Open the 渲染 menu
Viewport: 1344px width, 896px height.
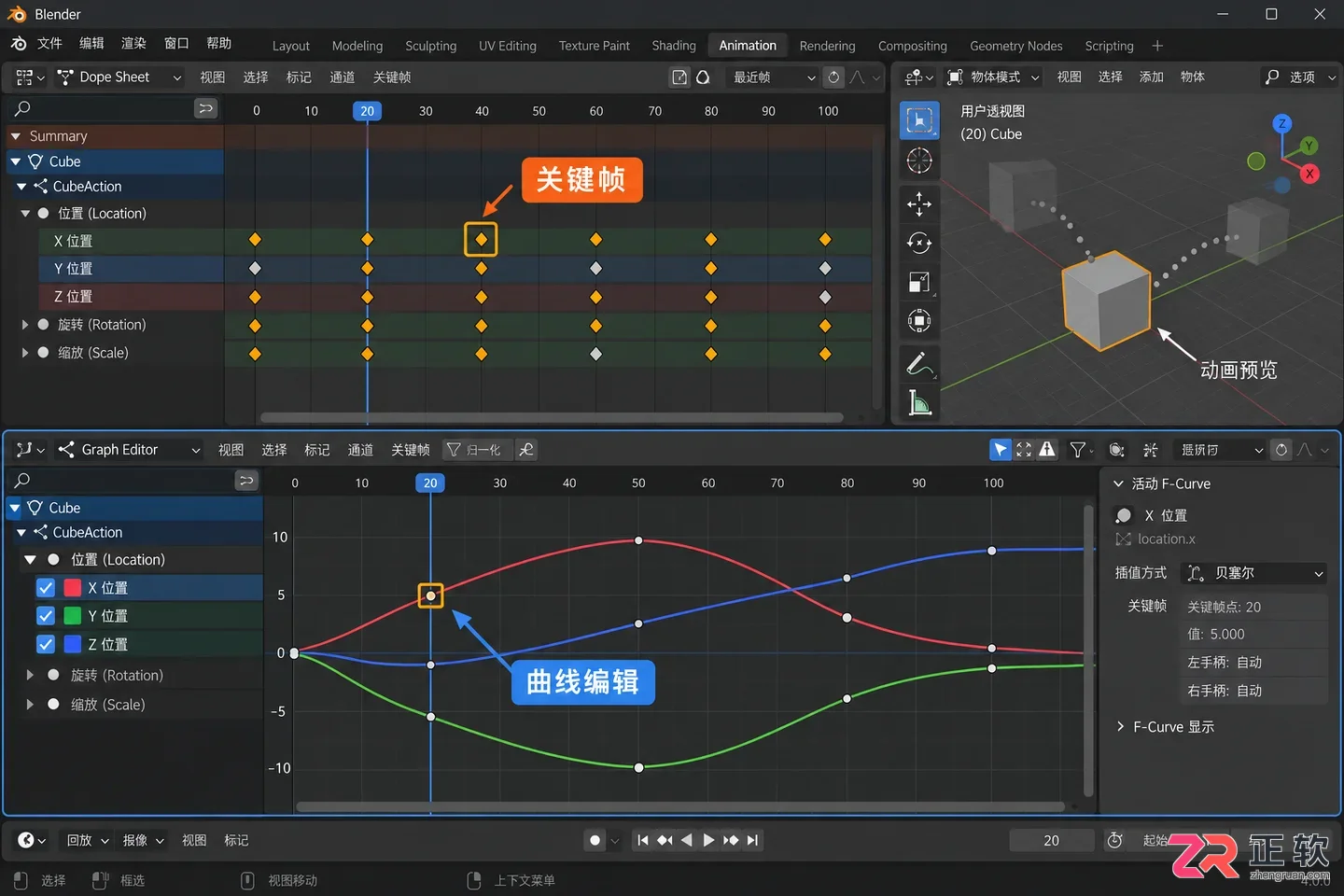click(133, 44)
